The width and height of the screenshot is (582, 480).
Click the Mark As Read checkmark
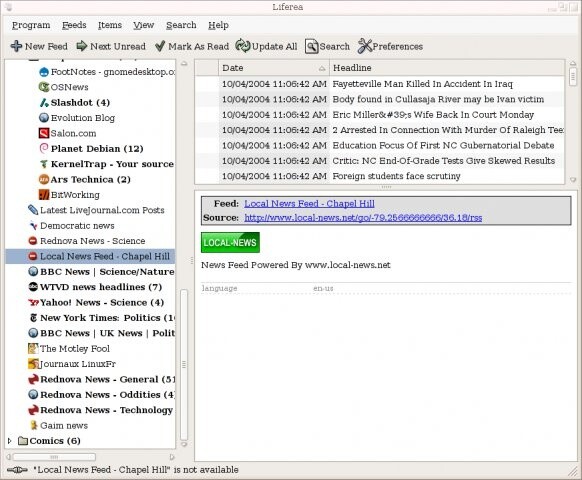pyautogui.click(x=160, y=46)
